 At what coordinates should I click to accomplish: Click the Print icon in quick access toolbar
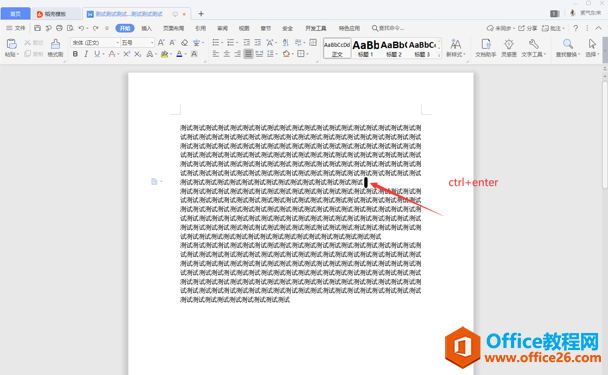coord(59,28)
